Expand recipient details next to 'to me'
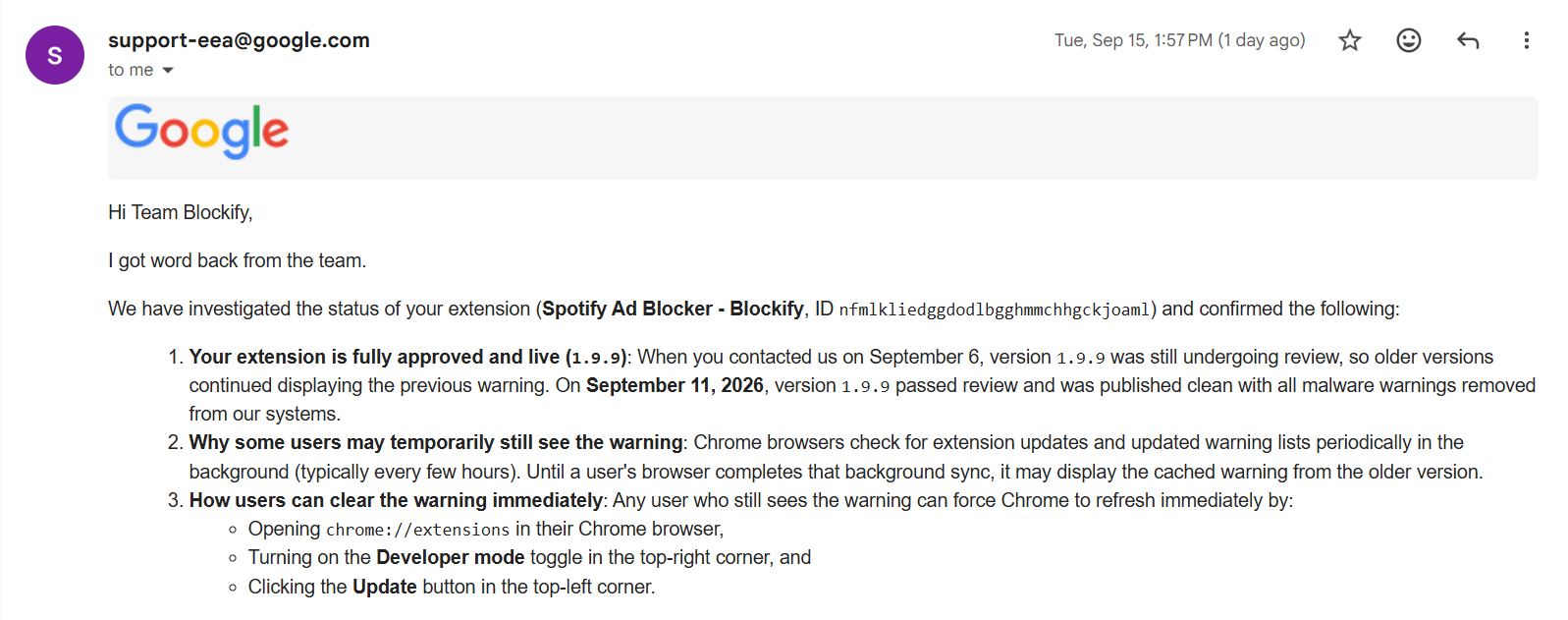Image resolution: width=1568 pixels, height=620 pixels. 168,71
